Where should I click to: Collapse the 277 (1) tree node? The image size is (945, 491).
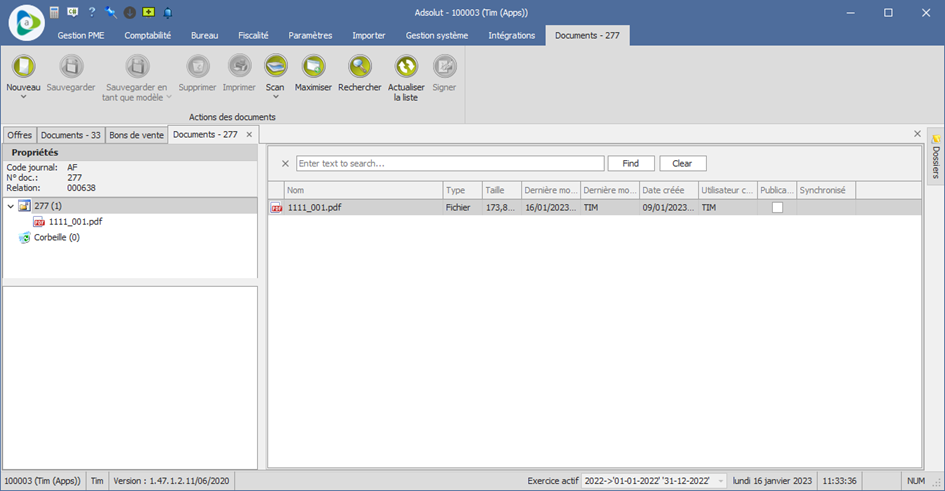(x=10, y=206)
